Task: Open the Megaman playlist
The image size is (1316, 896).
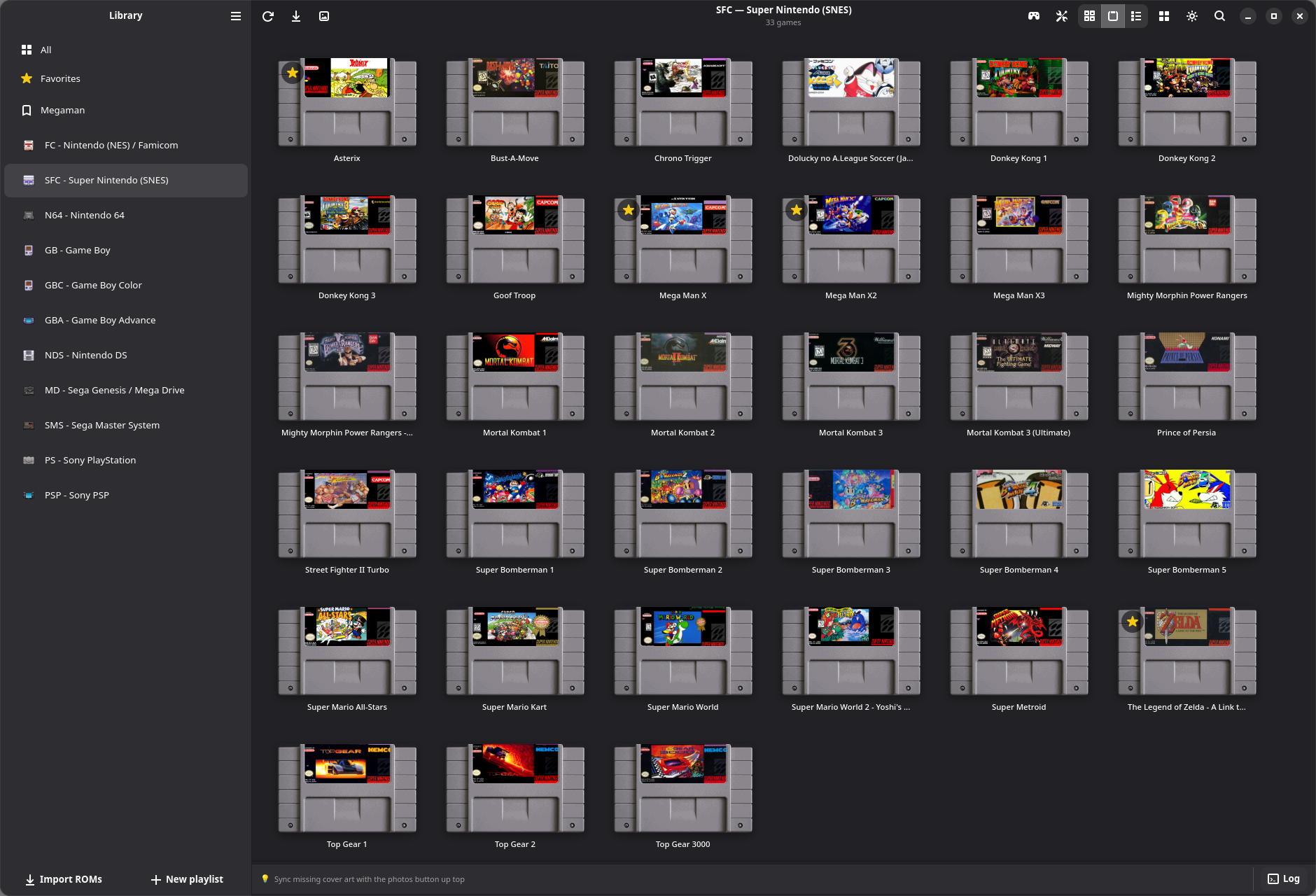Action: (x=126, y=110)
